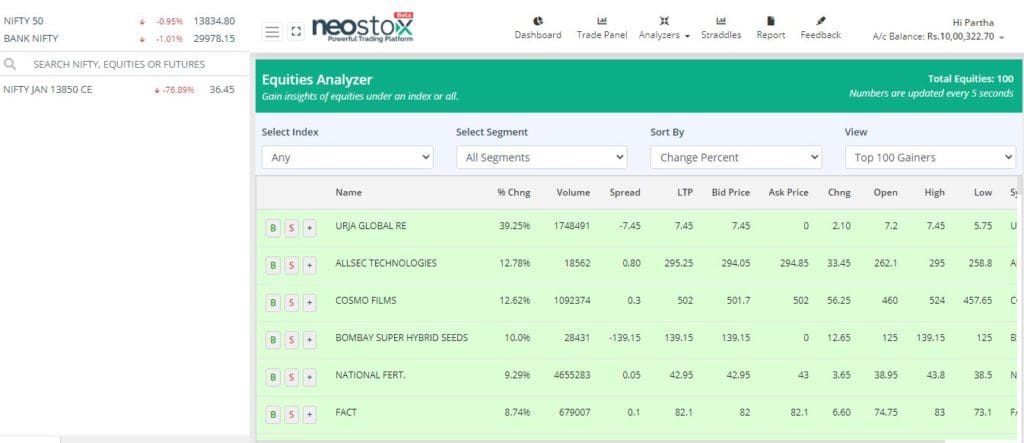Go to Straddles page
Viewport: 1024px width, 443px height.
(721, 28)
